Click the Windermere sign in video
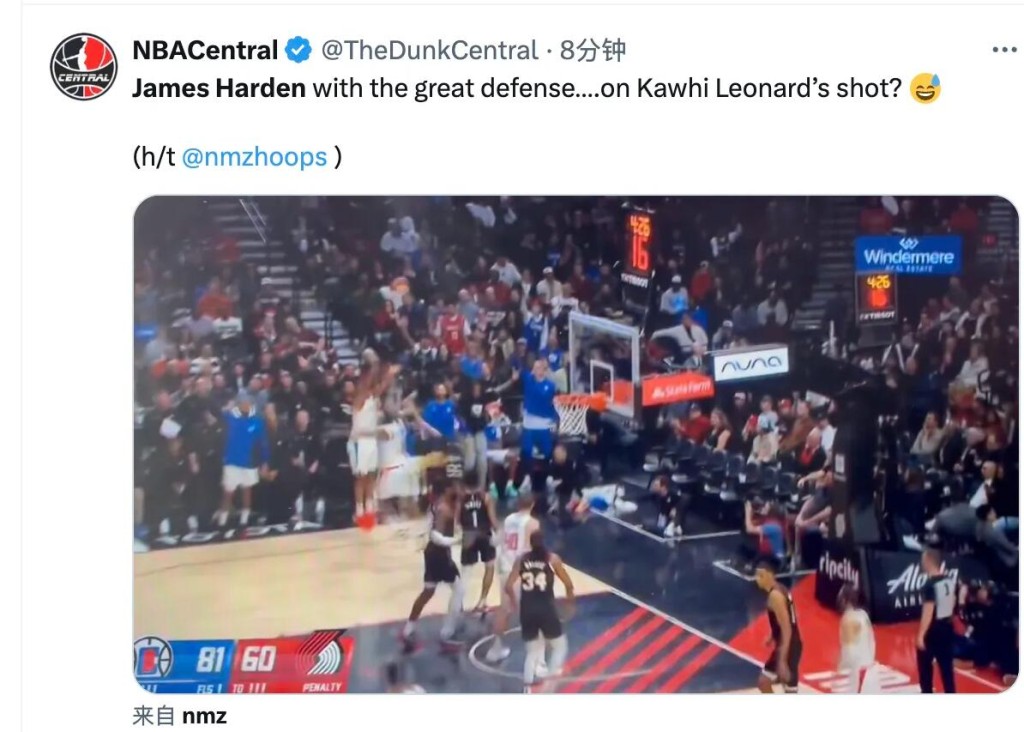Image resolution: width=1024 pixels, height=732 pixels. click(x=908, y=255)
